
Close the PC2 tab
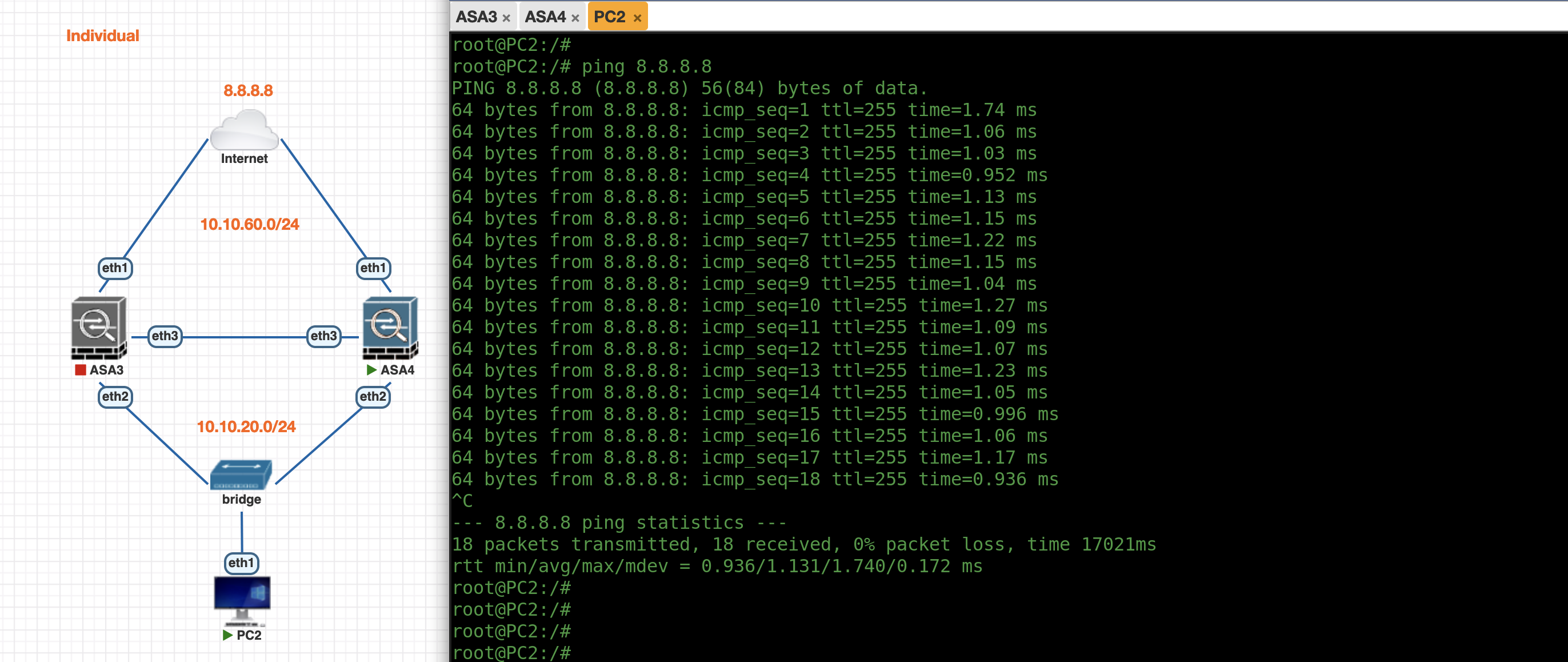pyautogui.click(x=637, y=18)
